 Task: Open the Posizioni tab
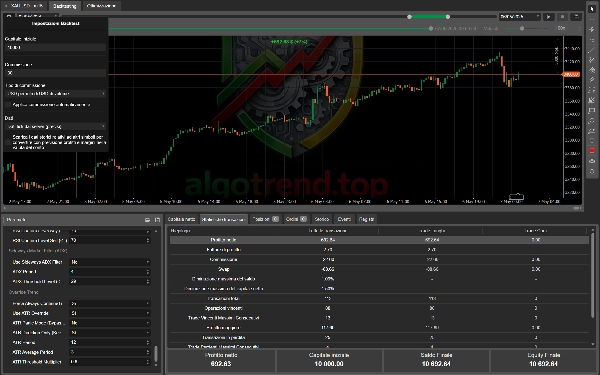point(265,219)
